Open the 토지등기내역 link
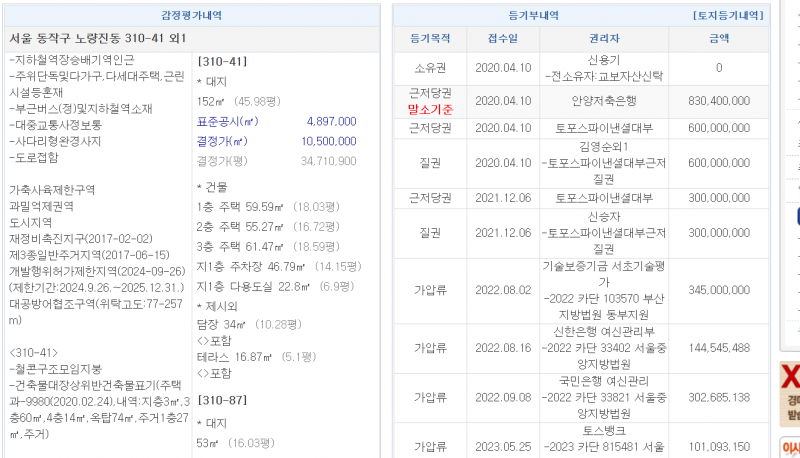The width and height of the screenshot is (800, 458). [727, 16]
